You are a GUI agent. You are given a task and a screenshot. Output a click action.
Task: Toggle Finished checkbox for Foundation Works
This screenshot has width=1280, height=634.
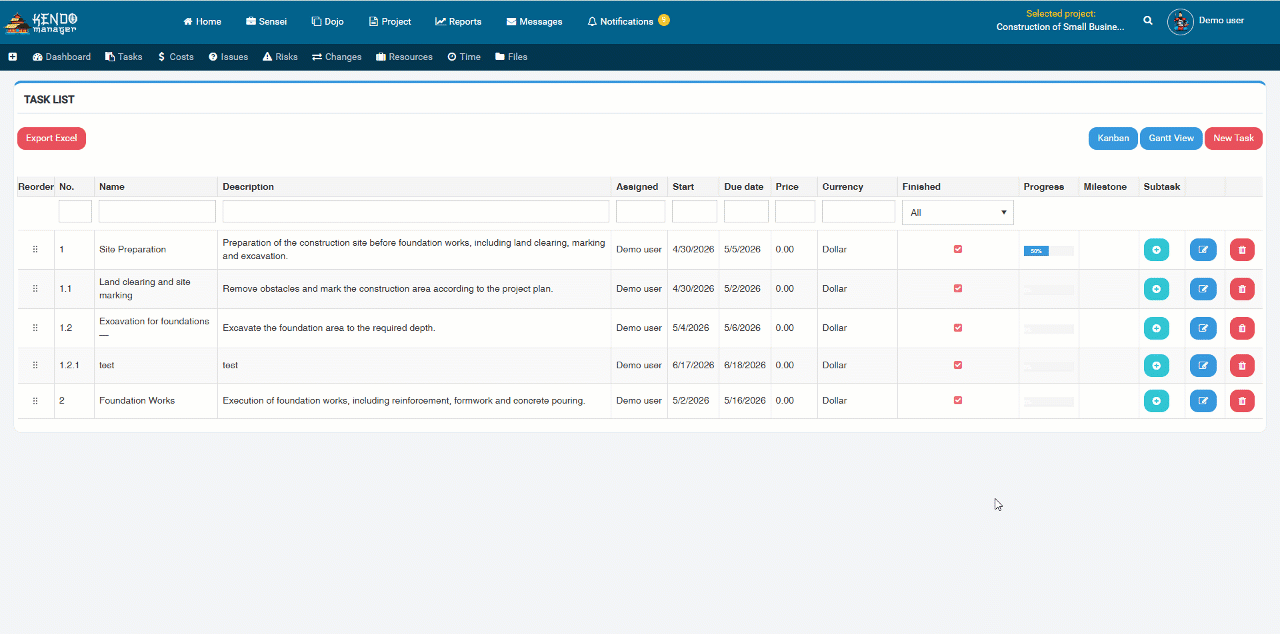tap(958, 400)
